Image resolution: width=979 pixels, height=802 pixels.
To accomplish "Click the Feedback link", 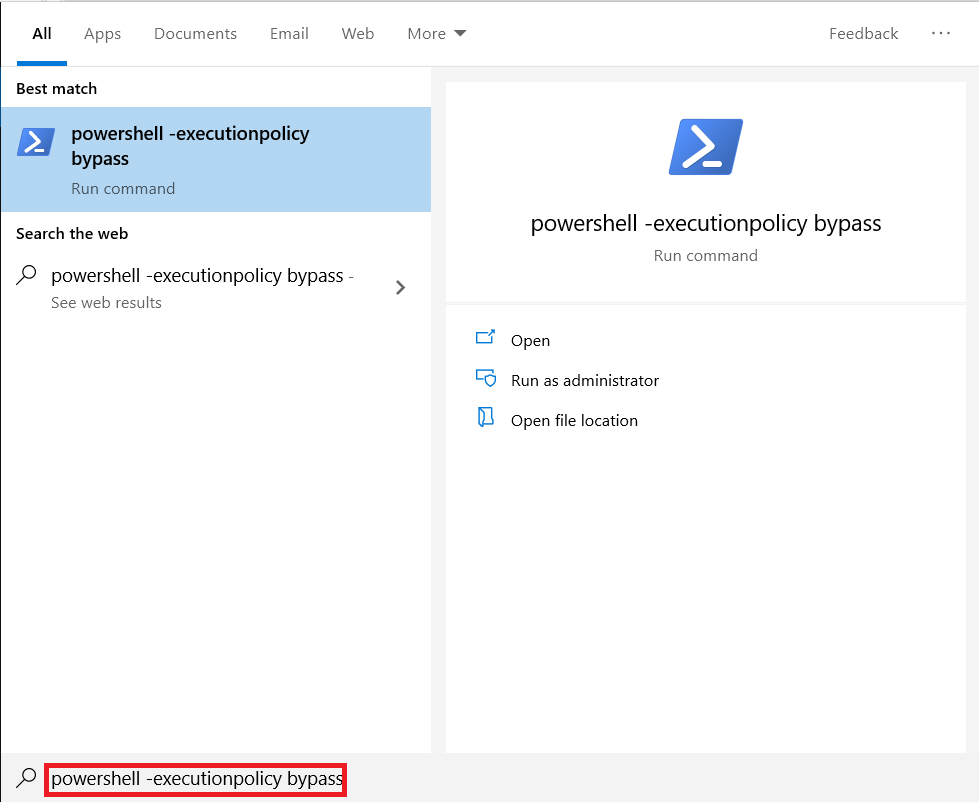I will 863,34.
